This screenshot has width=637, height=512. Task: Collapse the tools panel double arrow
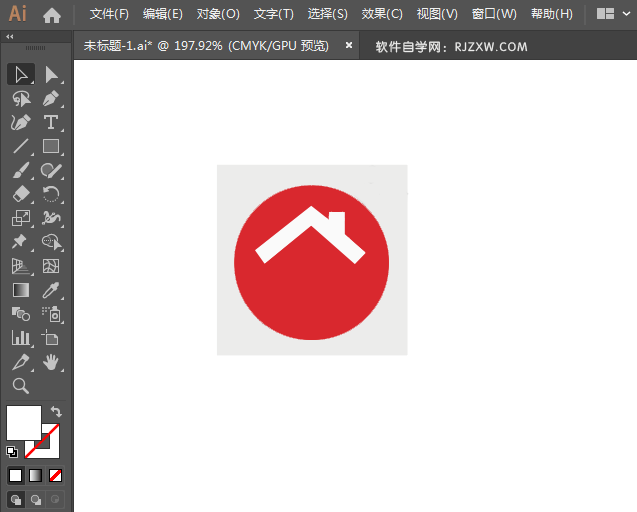[10, 37]
